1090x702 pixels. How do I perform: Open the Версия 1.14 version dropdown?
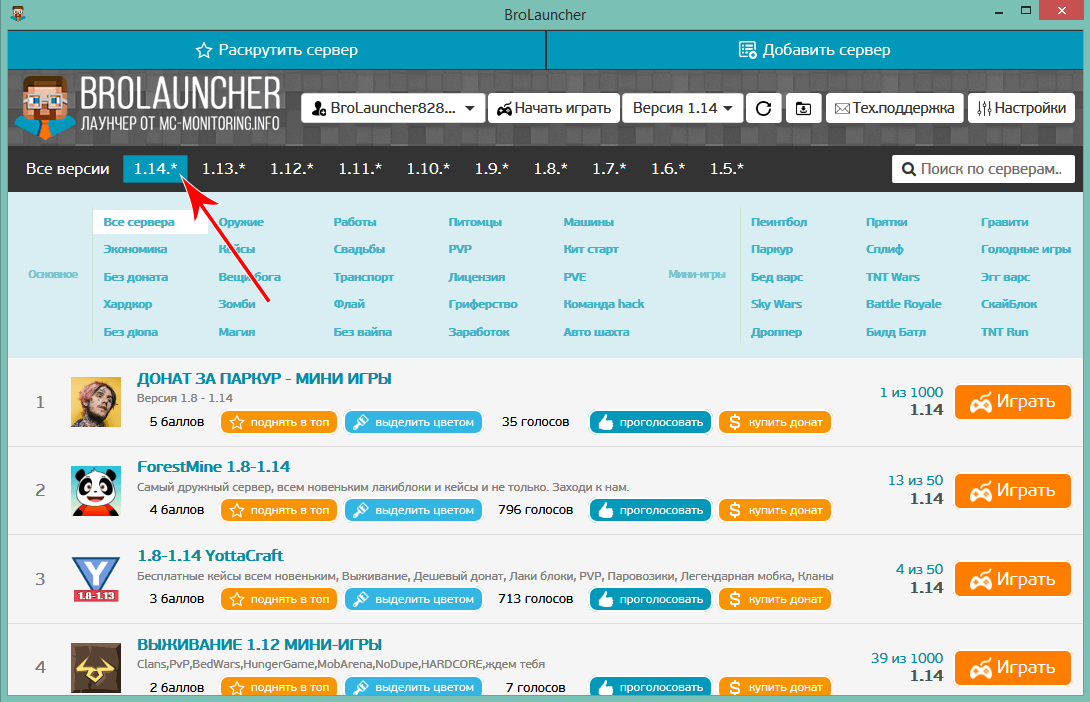point(681,108)
